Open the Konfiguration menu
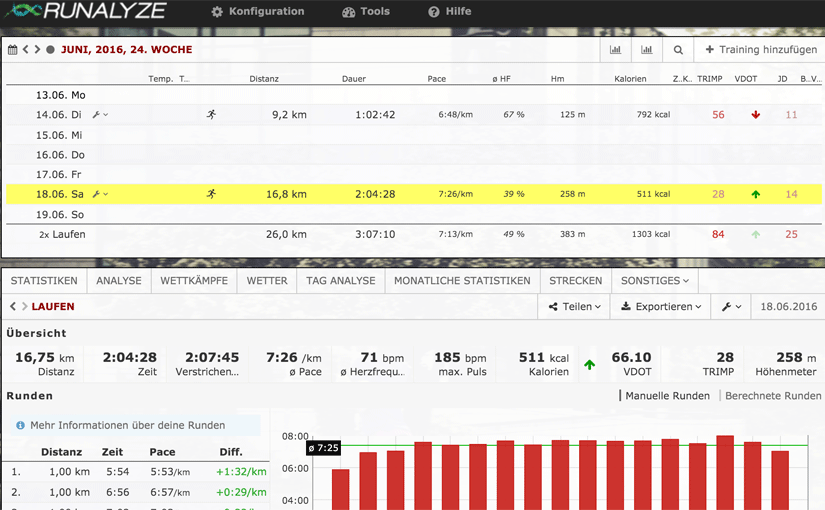The image size is (825, 510). pos(258,12)
